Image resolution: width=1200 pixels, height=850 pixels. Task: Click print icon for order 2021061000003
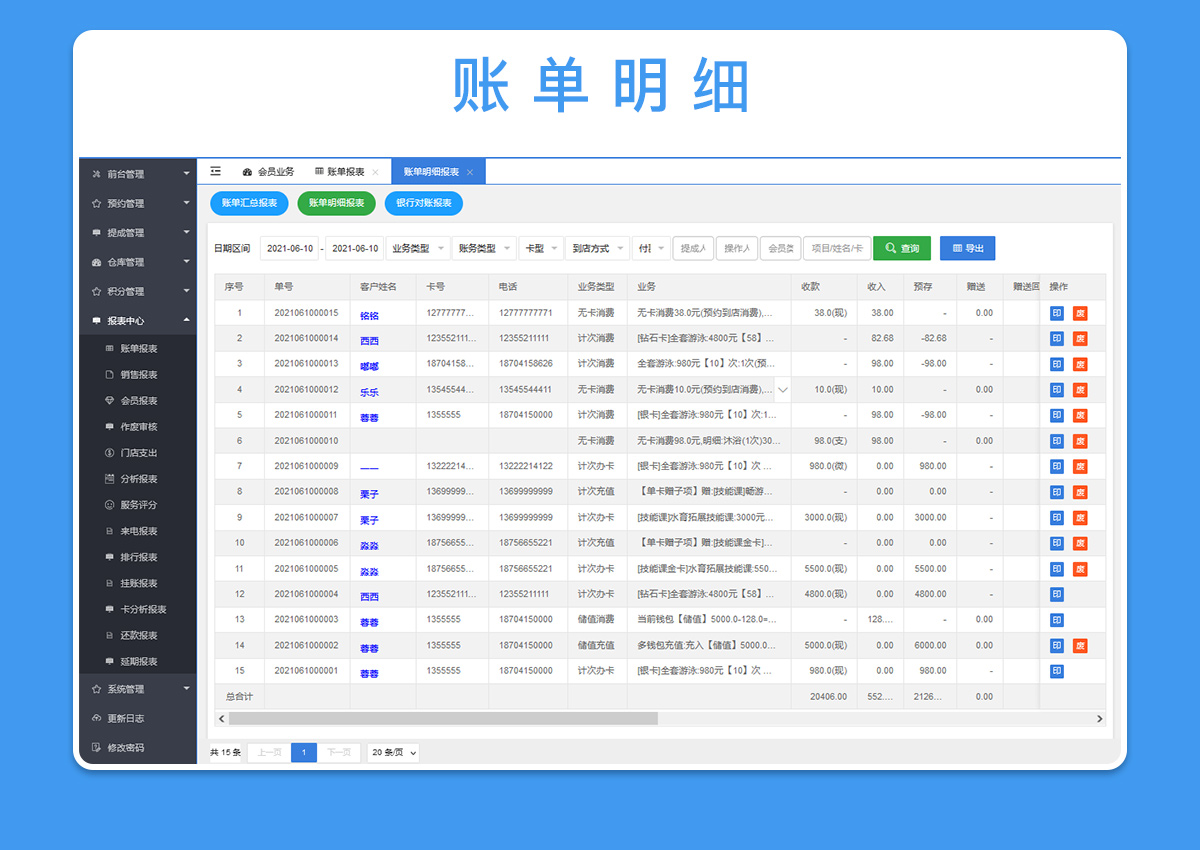[1057, 620]
